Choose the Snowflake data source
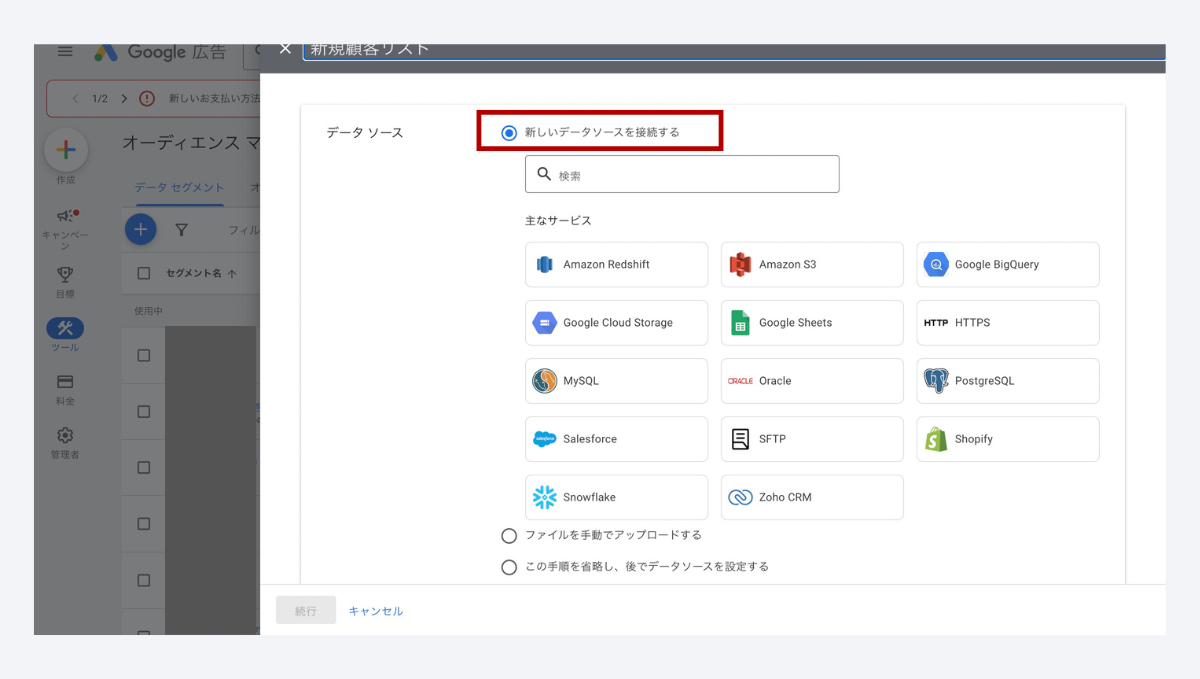Screen dimensions: 1200x679 point(616,497)
